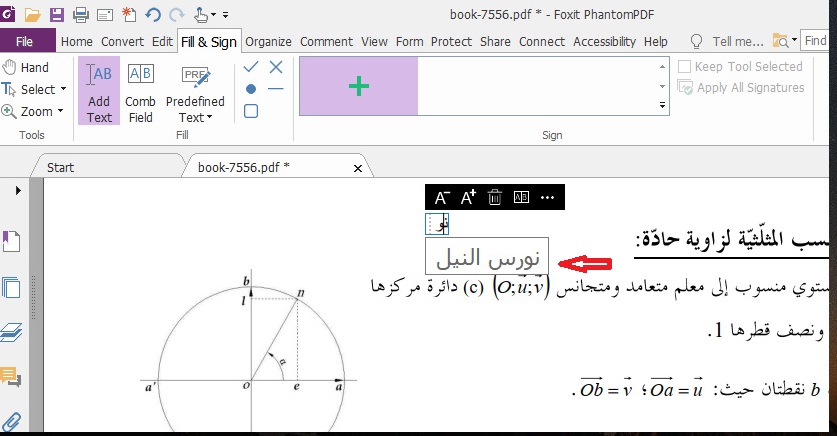This screenshot has height=436, width=837.
Task: Click the trash icon on floating toolbar
Action: [494, 198]
